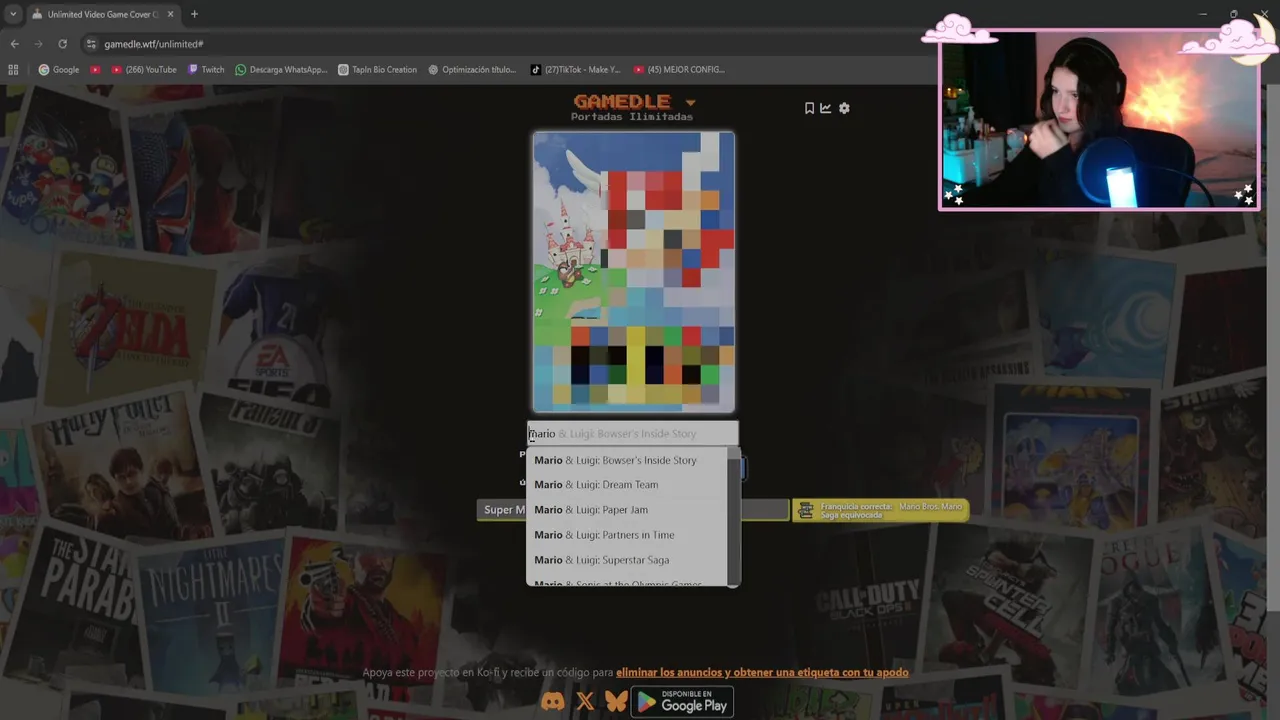Viewport: 1280px width, 720px height.
Task: Click the suggestion list scrollbar
Action: click(x=734, y=517)
